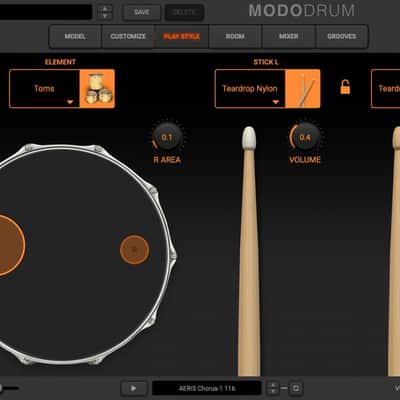Click the groove up/down stepper arrows
400x400 pixels.
[x=273, y=388]
